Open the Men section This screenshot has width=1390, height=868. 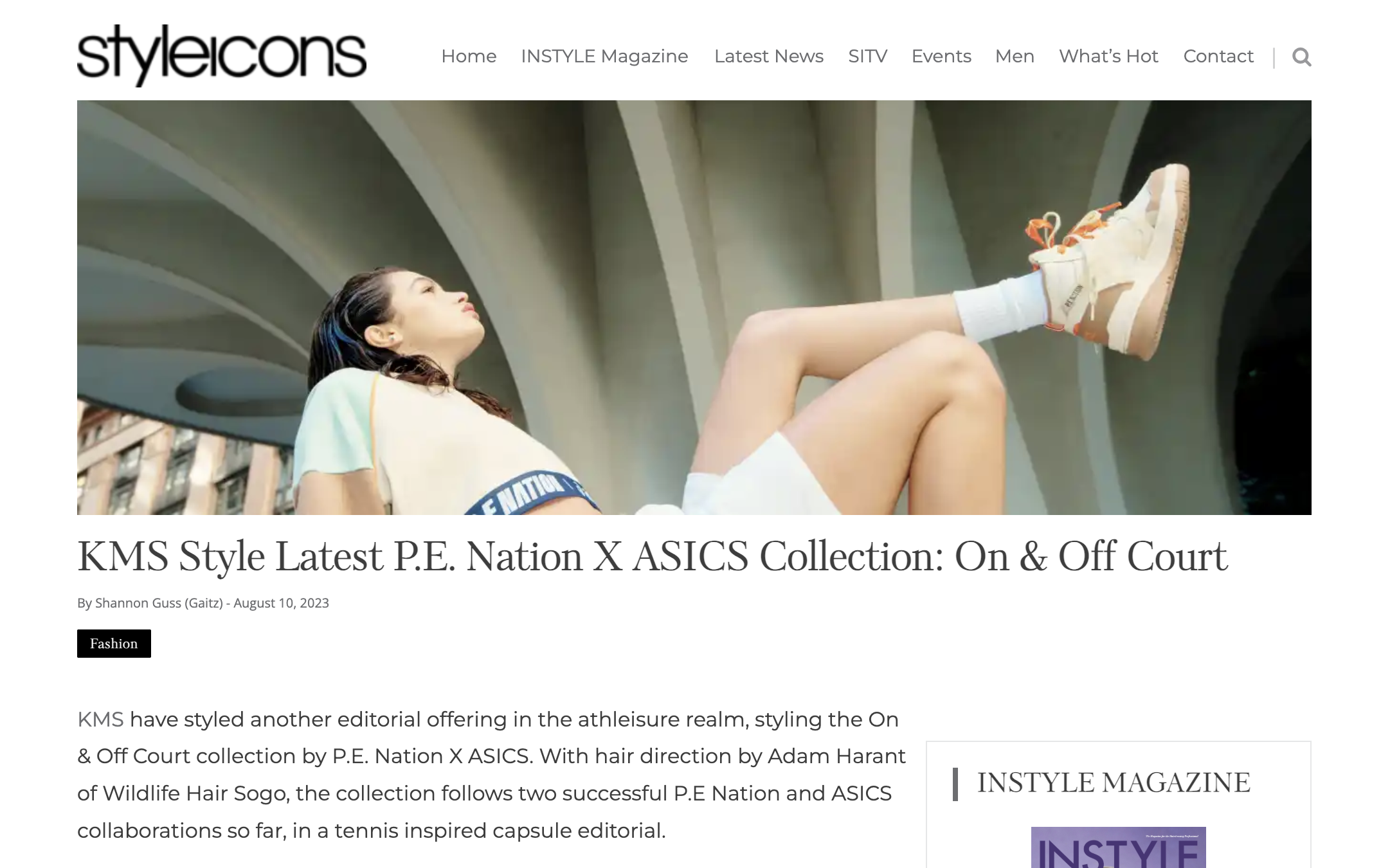point(1015,57)
